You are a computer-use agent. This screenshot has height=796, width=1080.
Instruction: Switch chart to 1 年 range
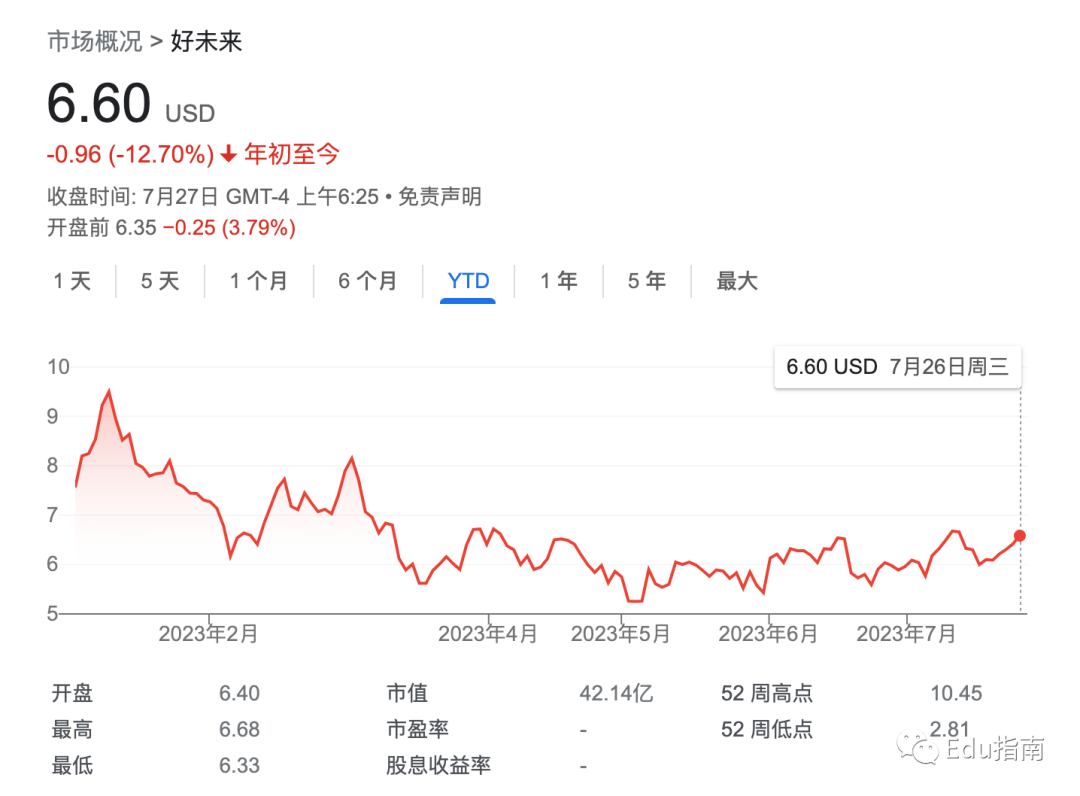coord(559,281)
